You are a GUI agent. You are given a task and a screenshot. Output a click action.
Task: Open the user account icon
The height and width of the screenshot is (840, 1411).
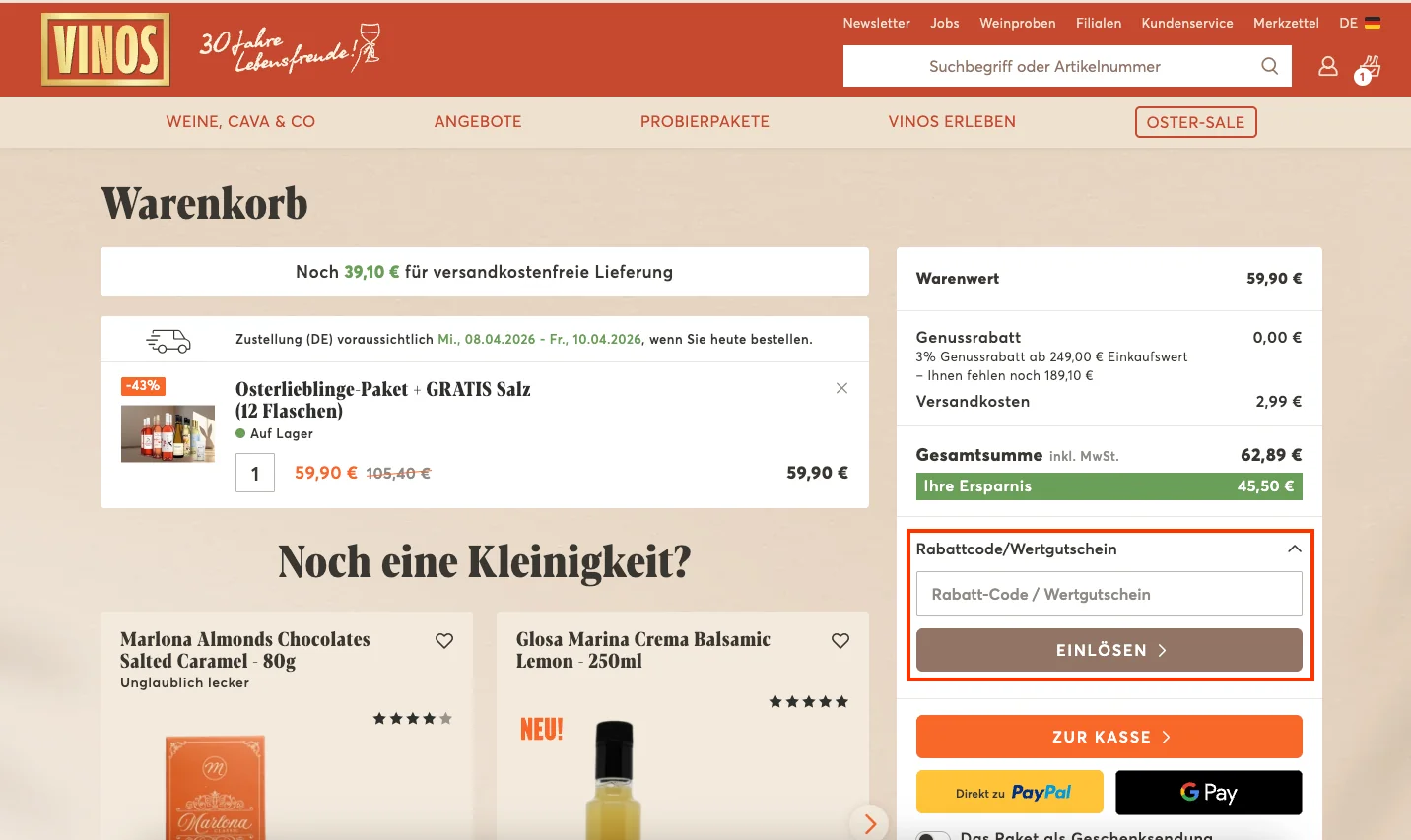1327,66
